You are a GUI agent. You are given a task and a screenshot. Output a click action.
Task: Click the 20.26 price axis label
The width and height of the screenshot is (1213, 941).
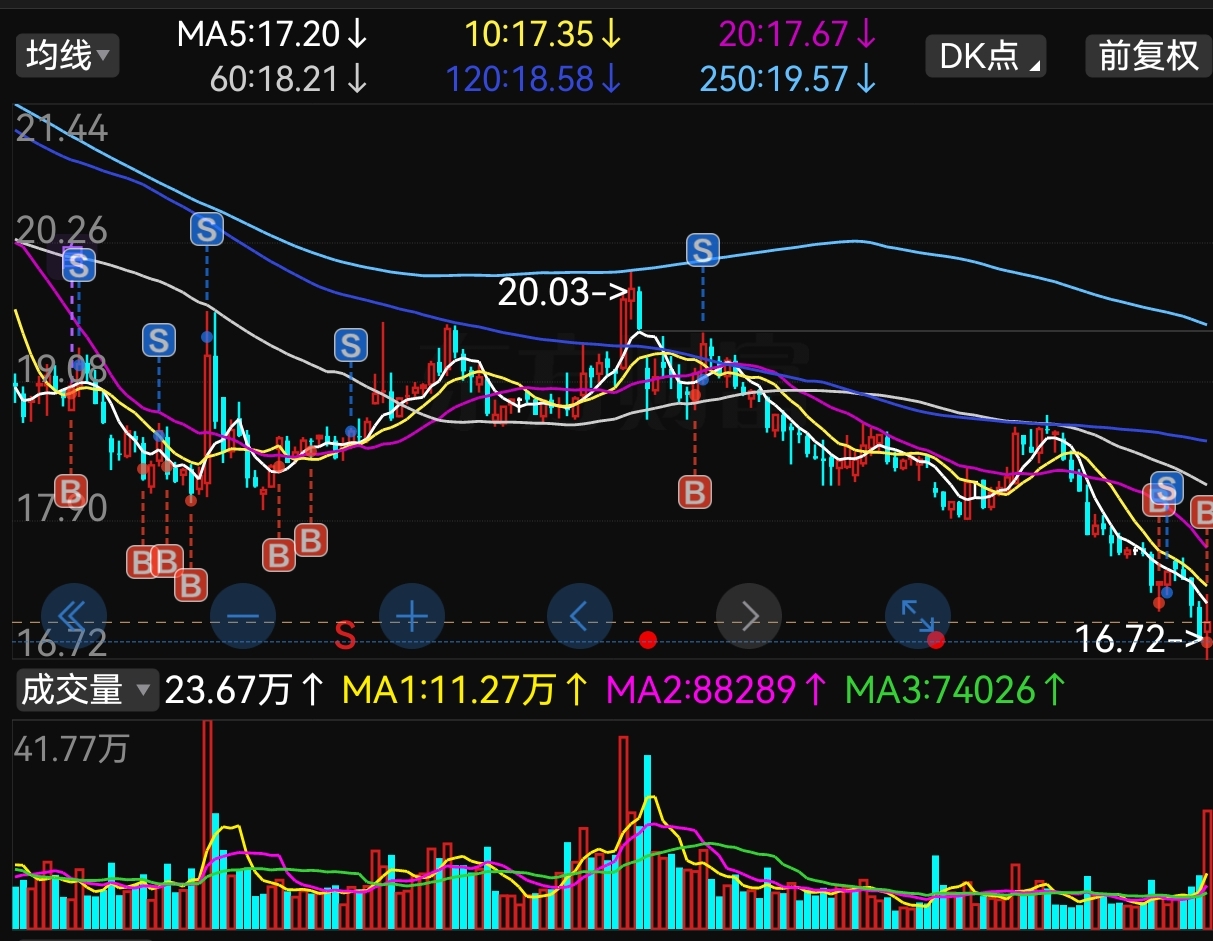point(61,231)
